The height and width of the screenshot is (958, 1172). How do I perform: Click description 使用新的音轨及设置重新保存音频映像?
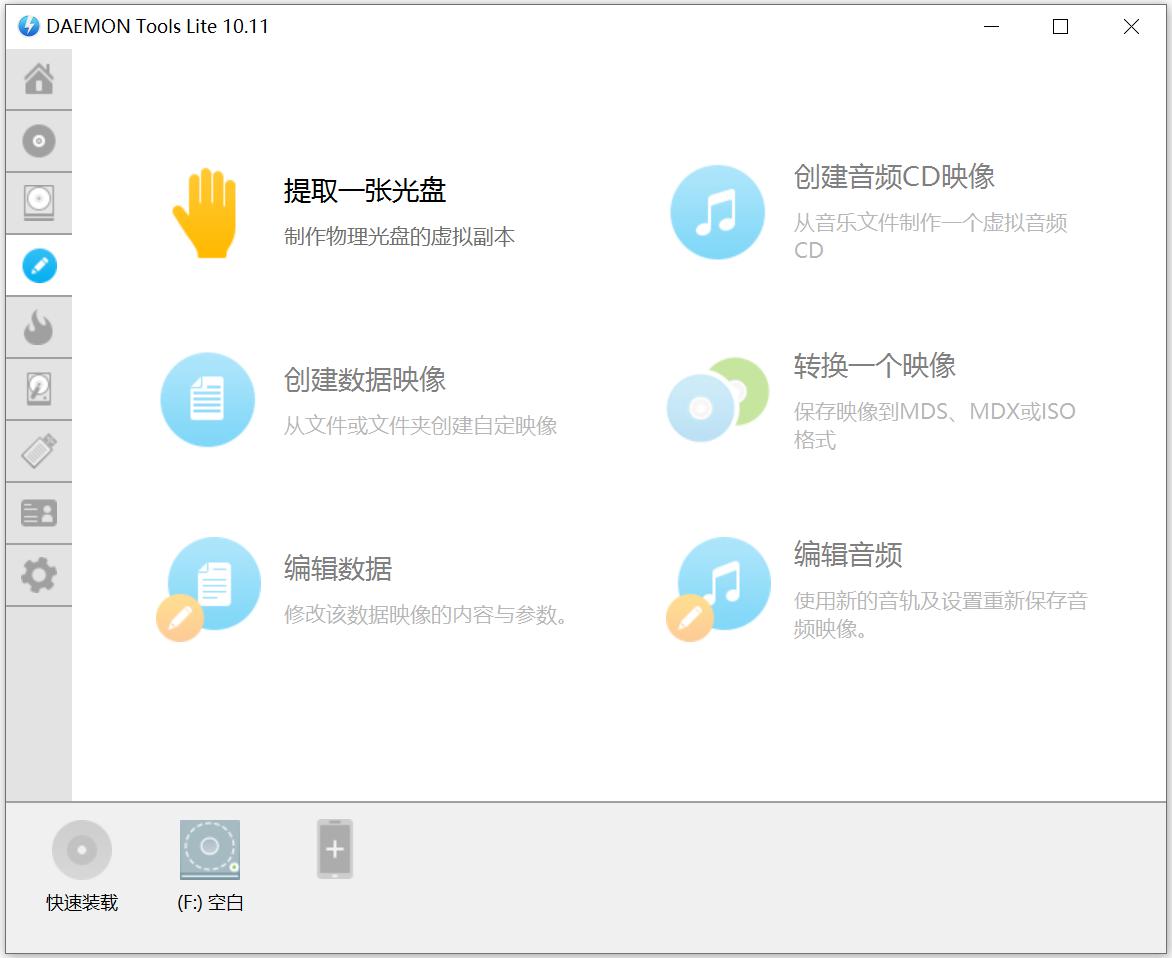click(x=940, y=614)
